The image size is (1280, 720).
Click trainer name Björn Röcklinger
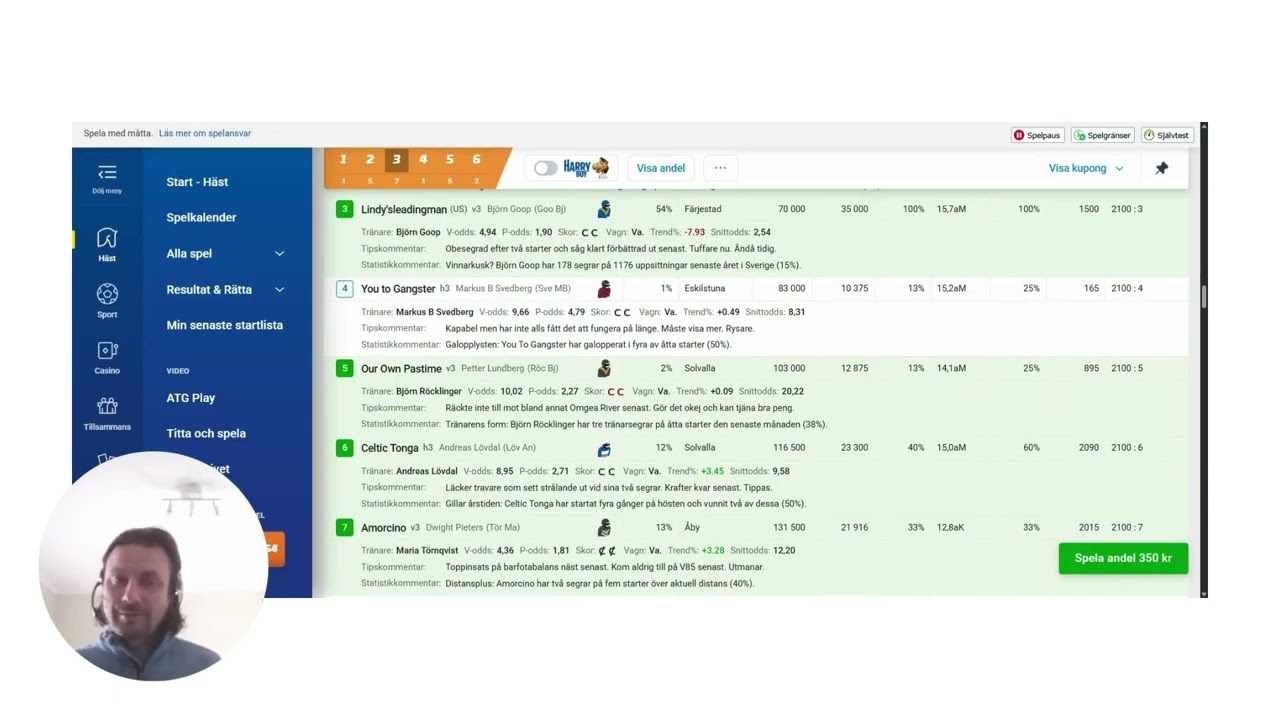coord(429,391)
